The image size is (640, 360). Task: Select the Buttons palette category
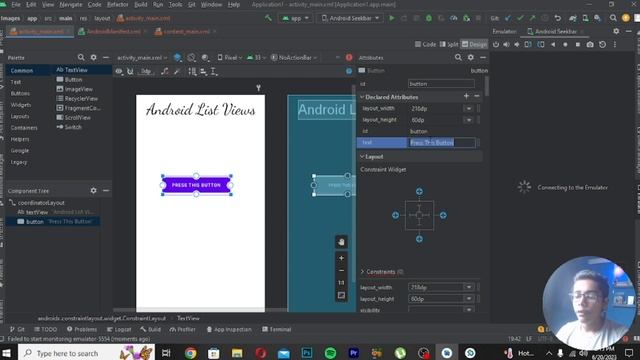click(x=20, y=93)
